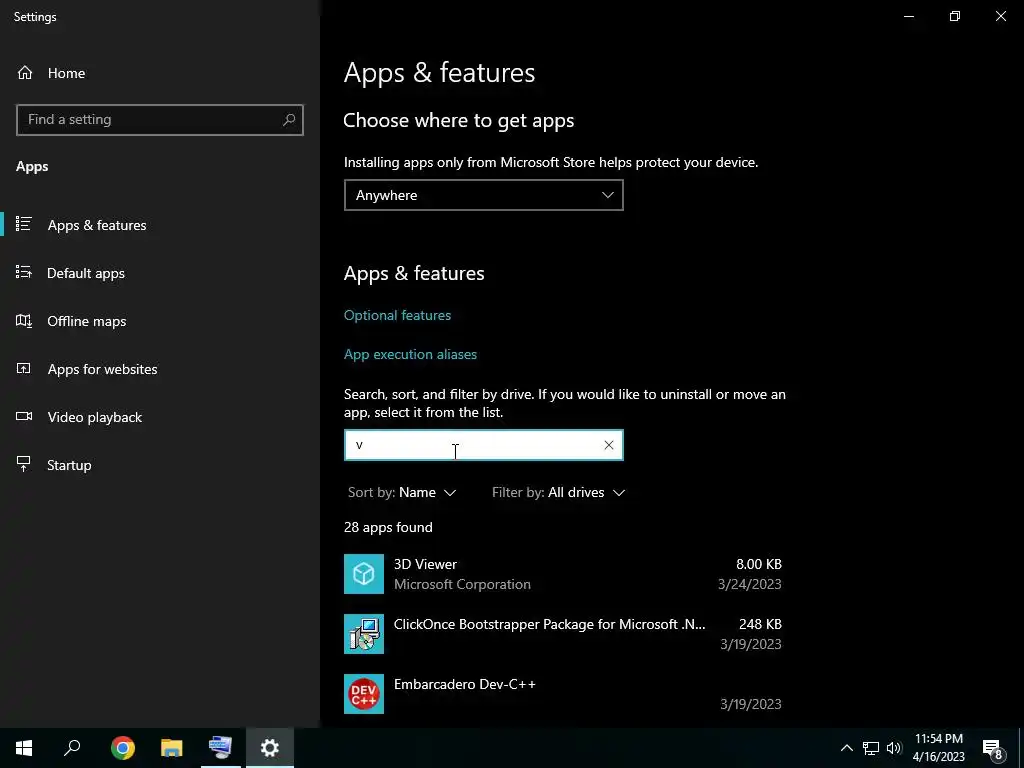Restore down the Settings window
The height and width of the screenshot is (768, 1024).
coord(955,16)
